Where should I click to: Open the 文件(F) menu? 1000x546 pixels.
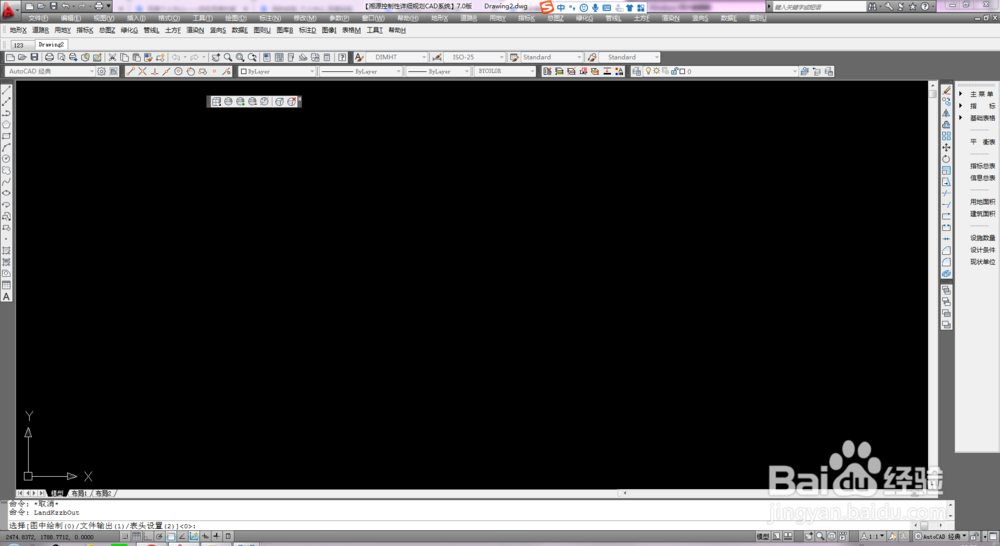pos(38,18)
